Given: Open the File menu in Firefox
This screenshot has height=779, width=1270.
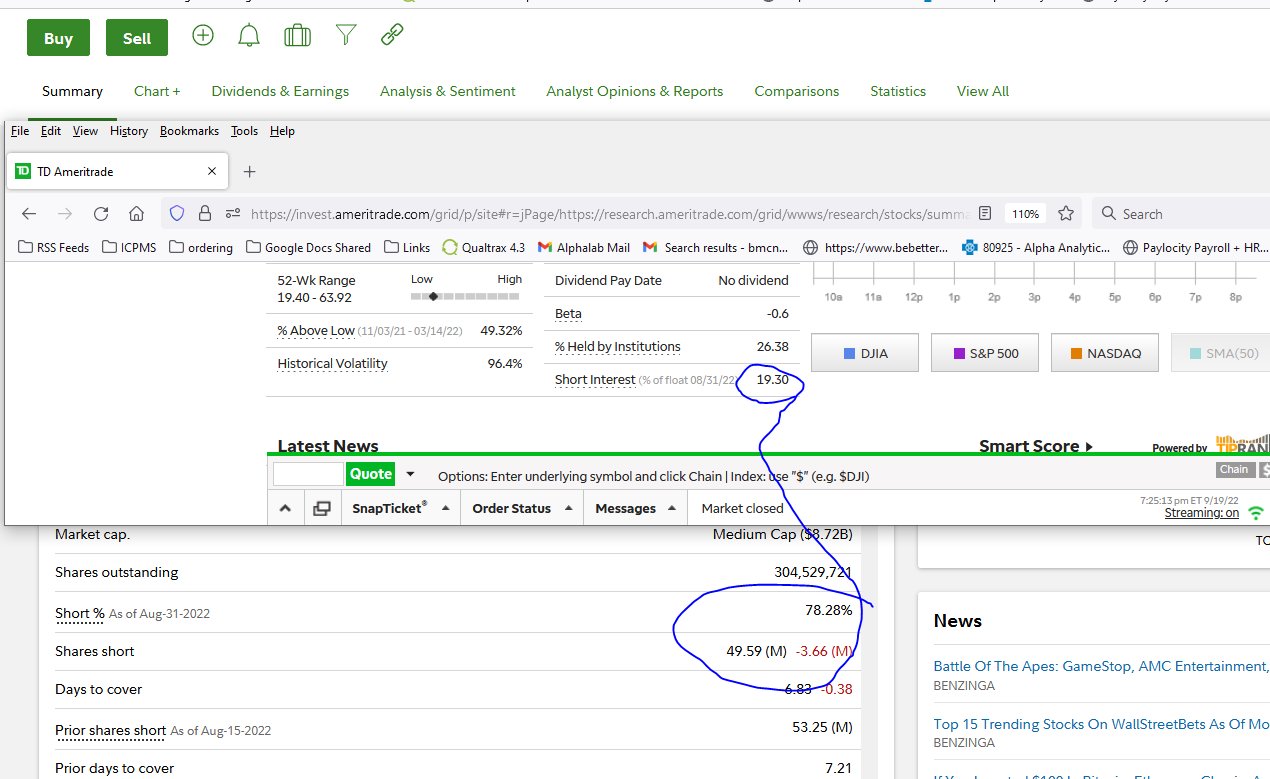Looking at the screenshot, I should pos(20,131).
